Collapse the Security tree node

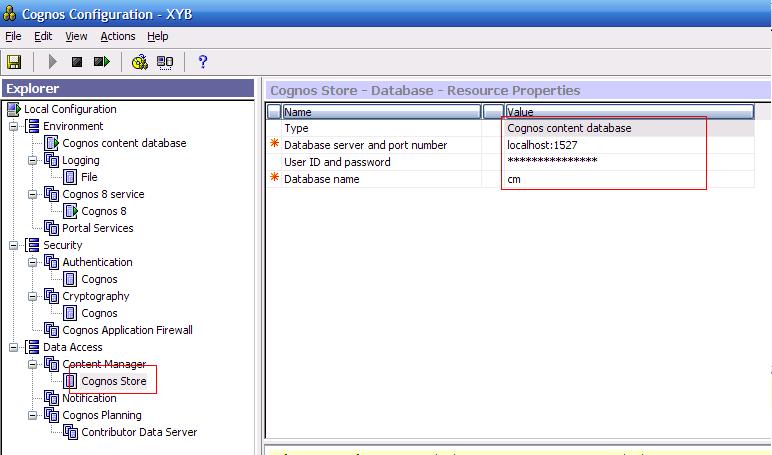14,245
